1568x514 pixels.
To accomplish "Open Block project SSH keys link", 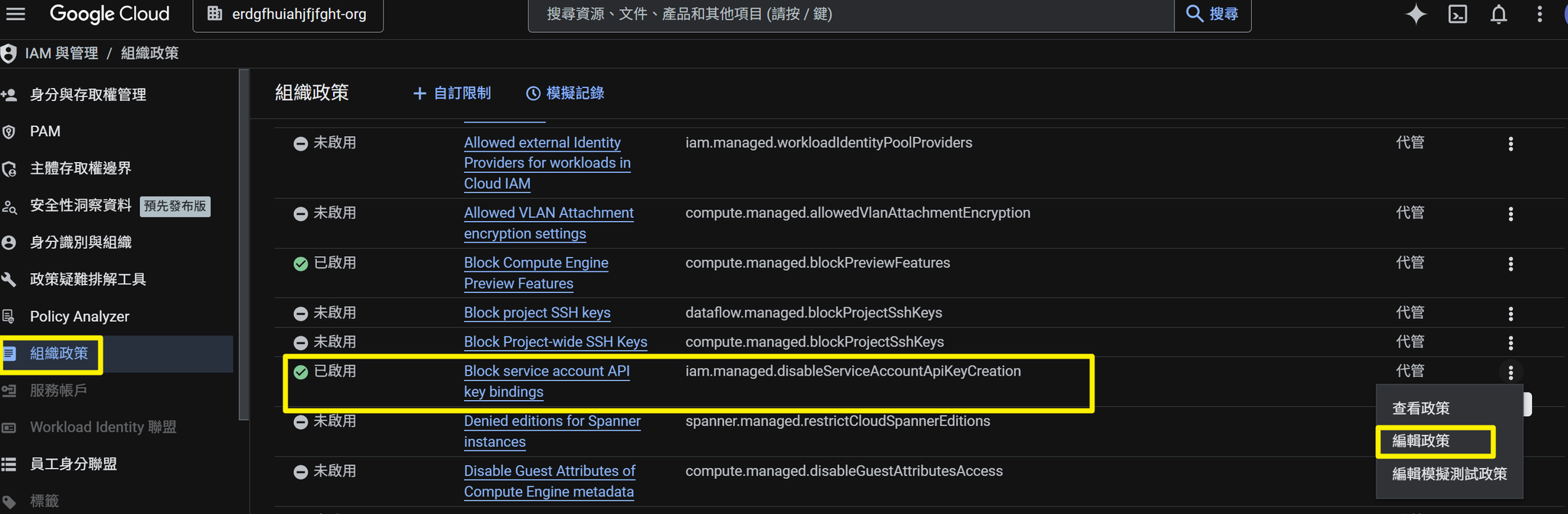I will [x=537, y=313].
